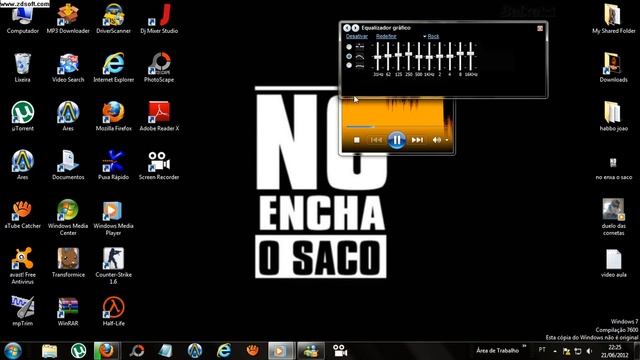Viewport: 640px width, 360px height.
Task: Open the video aula file
Action: (x=613, y=263)
